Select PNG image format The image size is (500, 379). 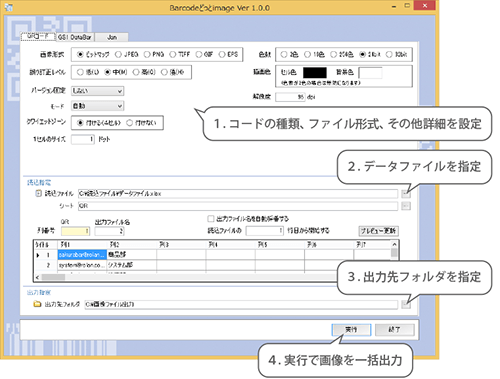[154, 54]
